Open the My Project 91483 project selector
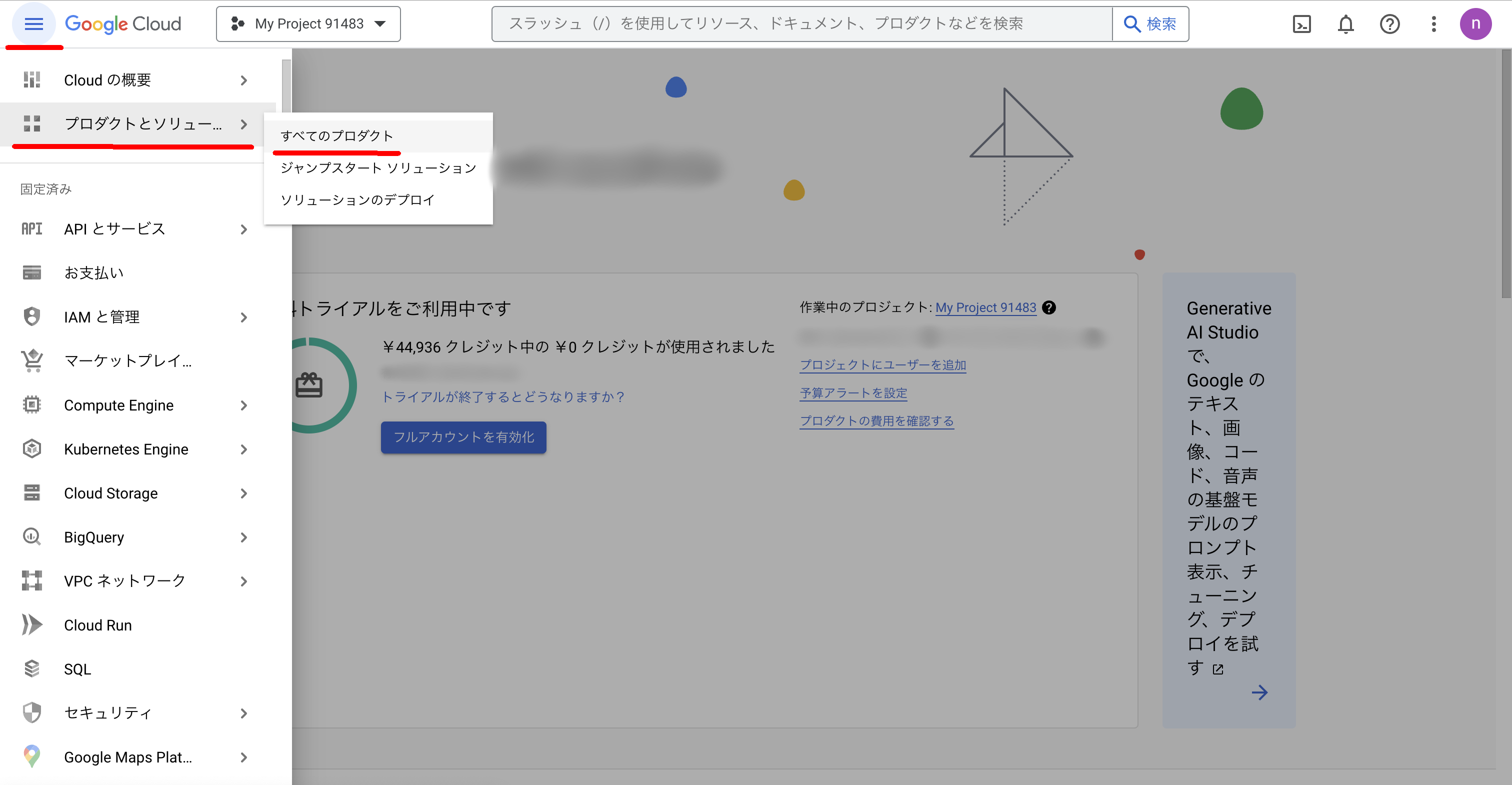The image size is (1512, 785). point(308,23)
